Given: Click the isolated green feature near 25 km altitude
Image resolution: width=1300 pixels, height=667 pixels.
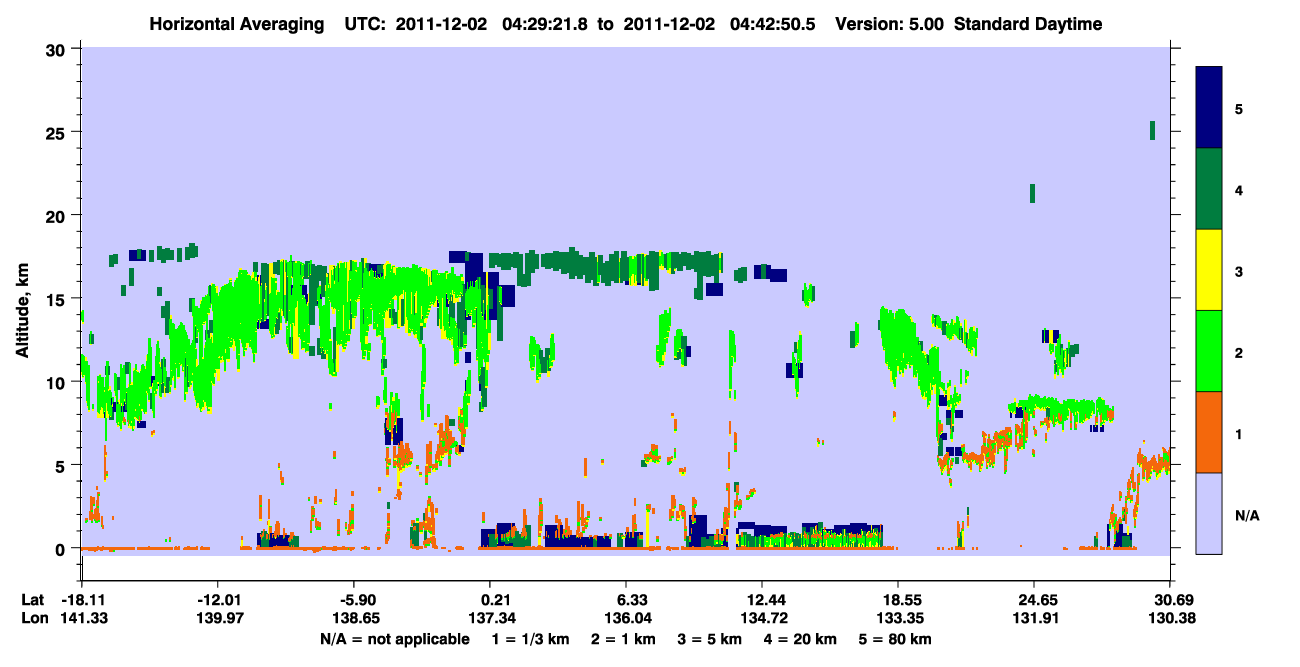Looking at the screenshot, I should (x=1152, y=130).
